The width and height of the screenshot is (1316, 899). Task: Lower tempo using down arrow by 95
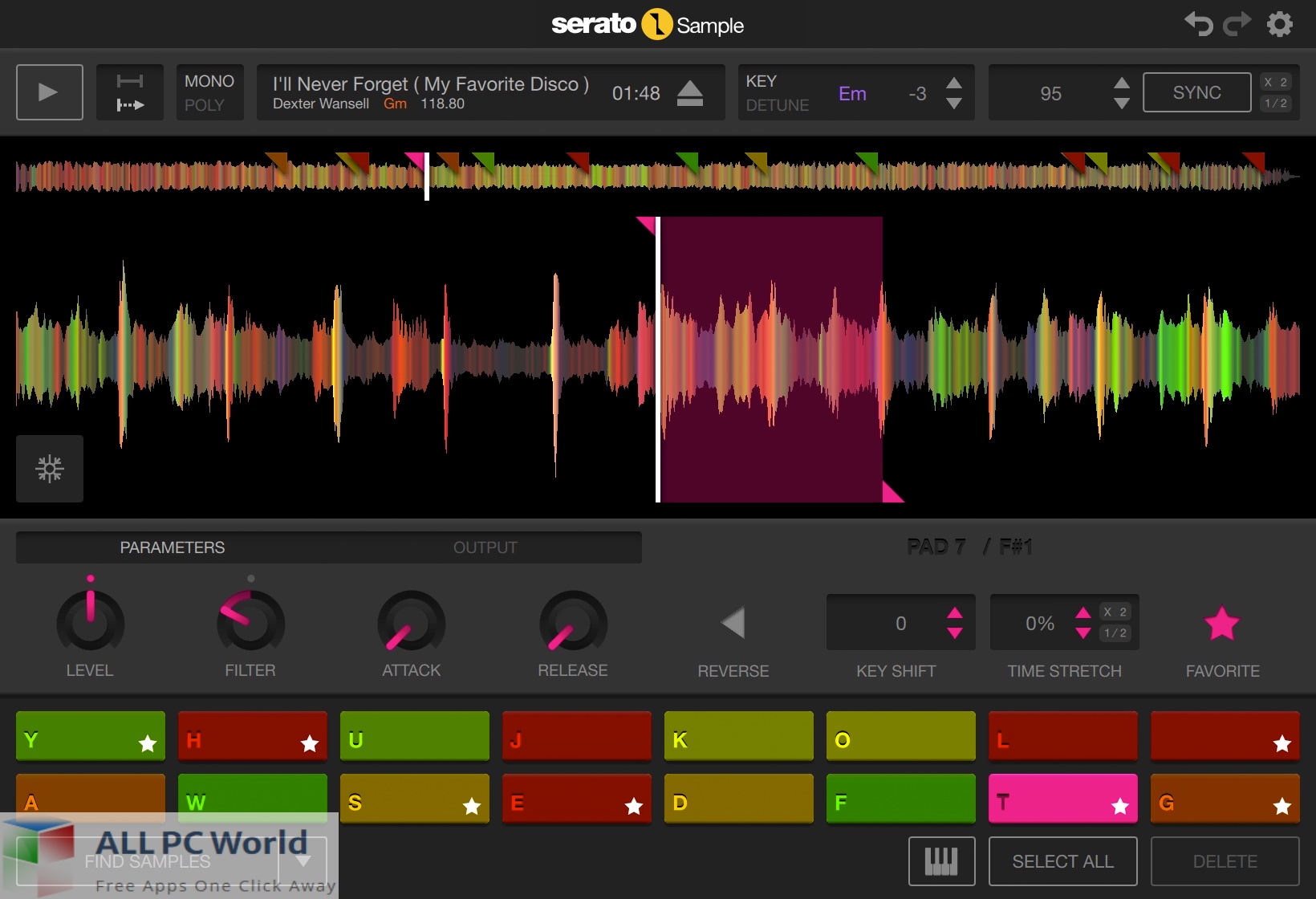(1122, 104)
